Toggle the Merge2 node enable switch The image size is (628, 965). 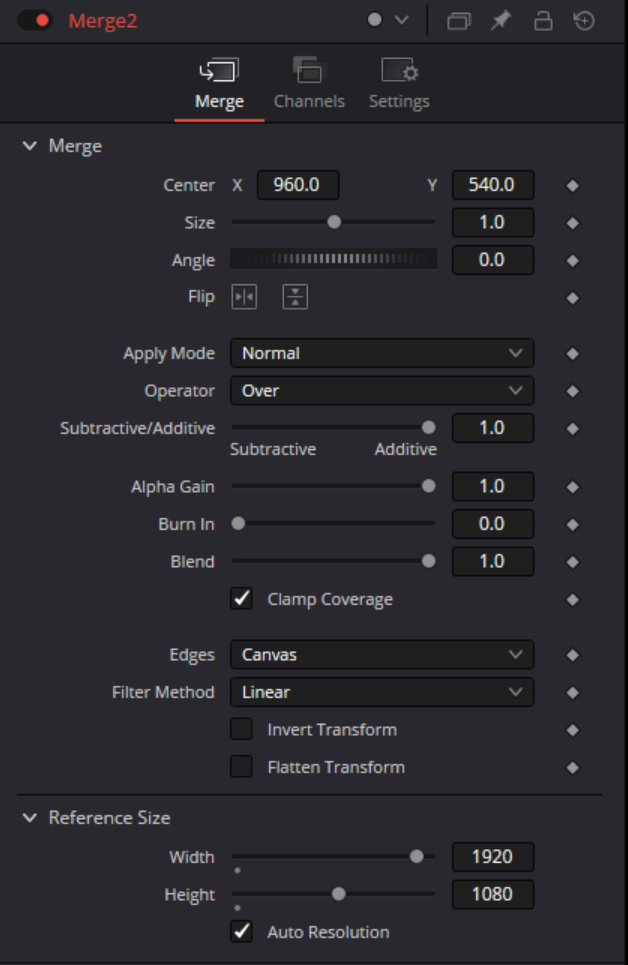35,21
